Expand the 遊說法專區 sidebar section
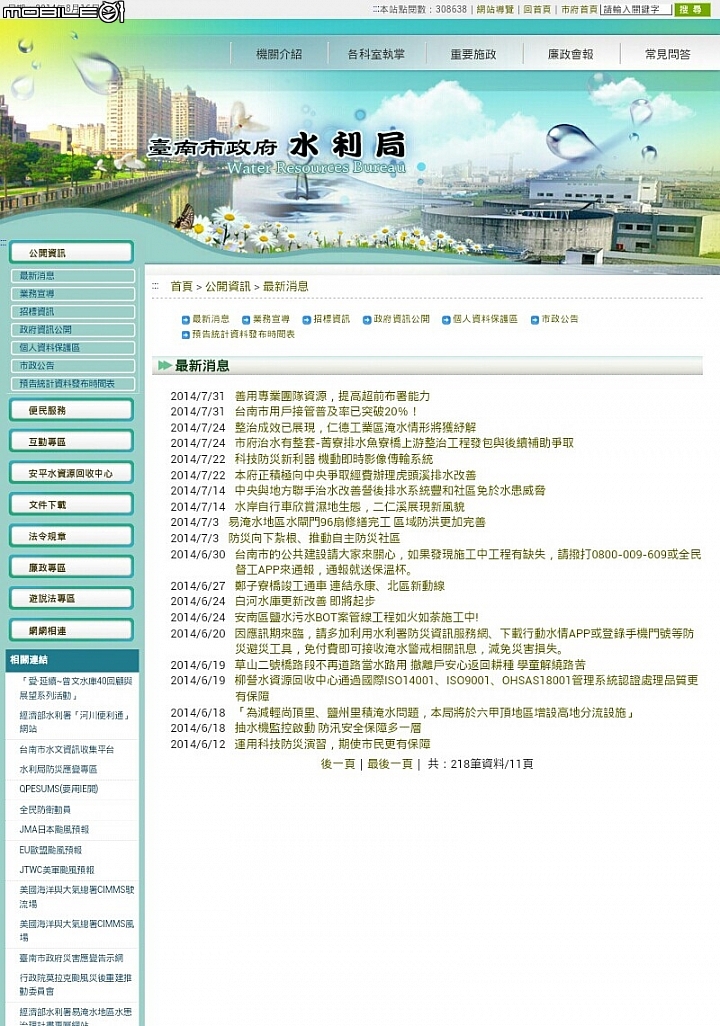This screenshot has height=1026, width=720. [x=71, y=599]
